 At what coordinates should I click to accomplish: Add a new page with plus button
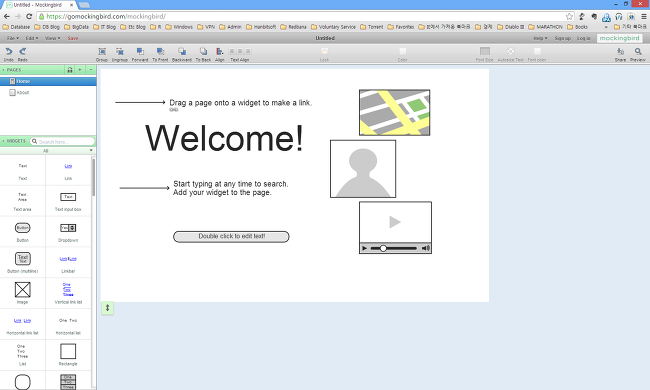click(80, 70)
